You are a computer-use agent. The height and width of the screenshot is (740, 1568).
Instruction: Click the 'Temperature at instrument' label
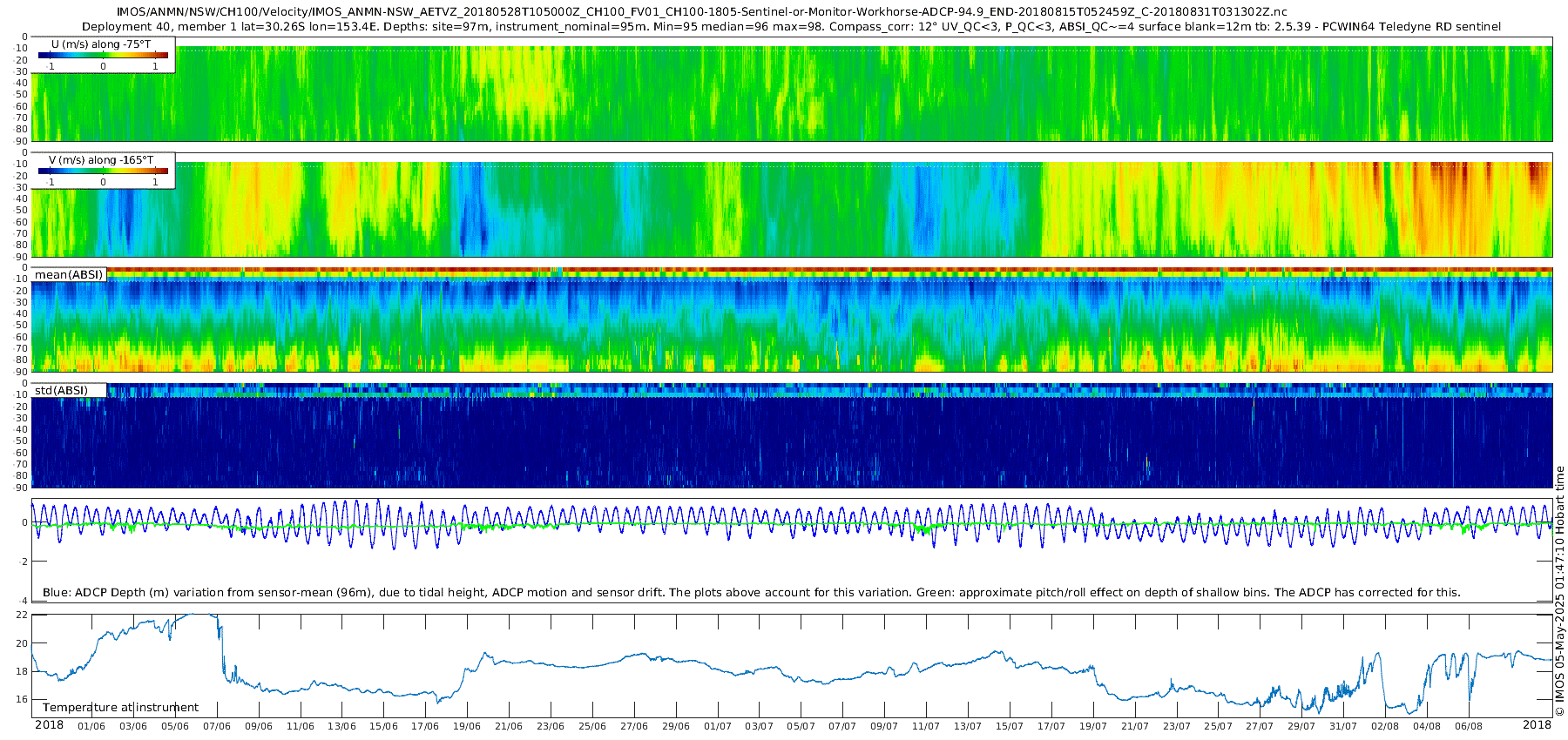(120, 707)
